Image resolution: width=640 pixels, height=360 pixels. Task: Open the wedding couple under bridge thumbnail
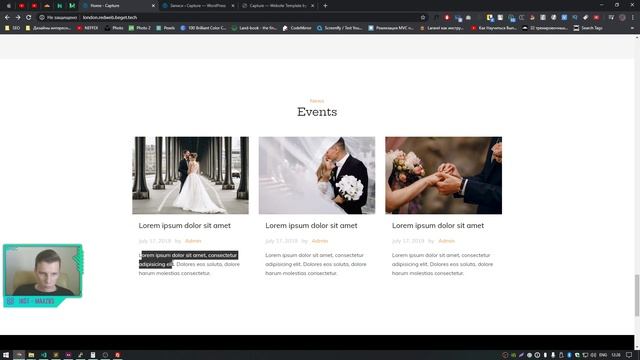pyautogui.click(x=190, y=175)
